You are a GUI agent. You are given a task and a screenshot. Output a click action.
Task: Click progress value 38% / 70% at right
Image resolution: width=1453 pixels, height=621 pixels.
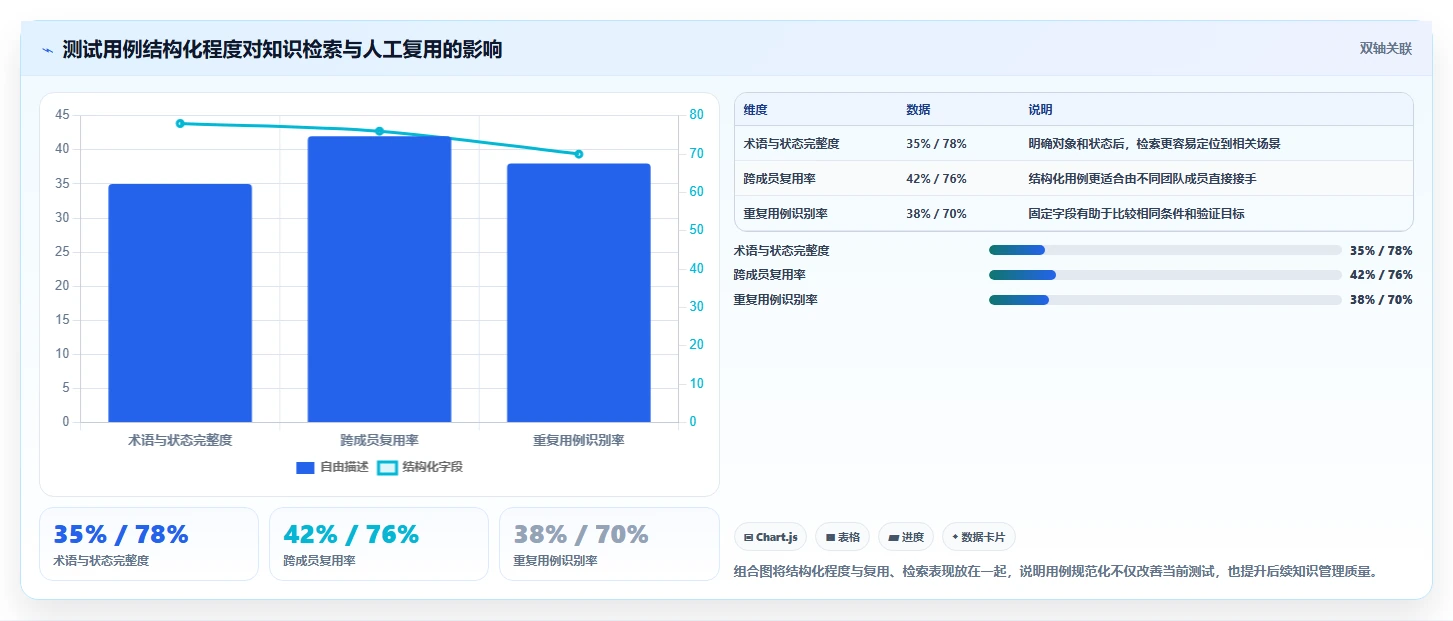pos(1381,300)
